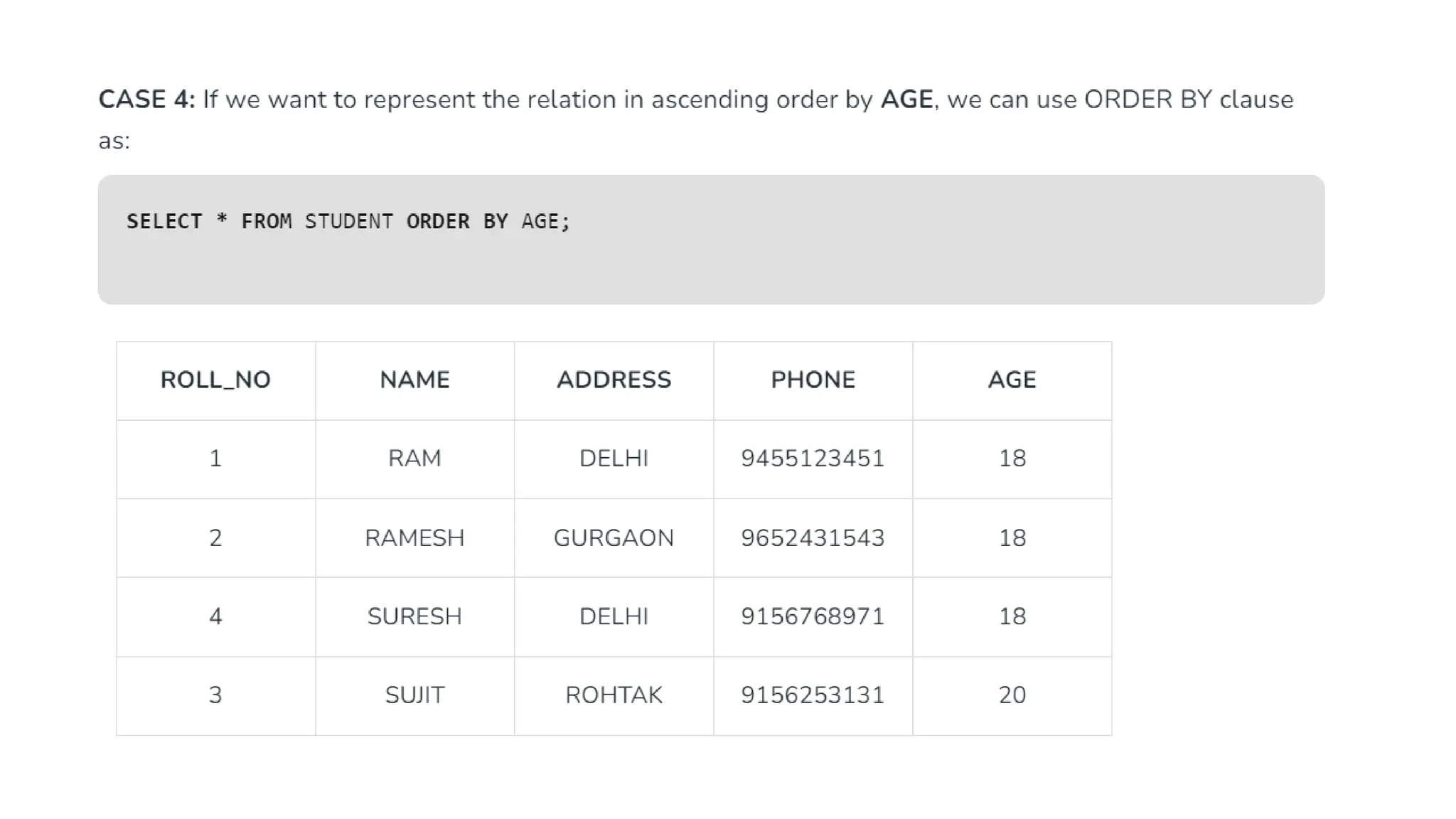Click ORDER BY in the SQL code block
1456x819 pixels.
[x=456, y=222]
